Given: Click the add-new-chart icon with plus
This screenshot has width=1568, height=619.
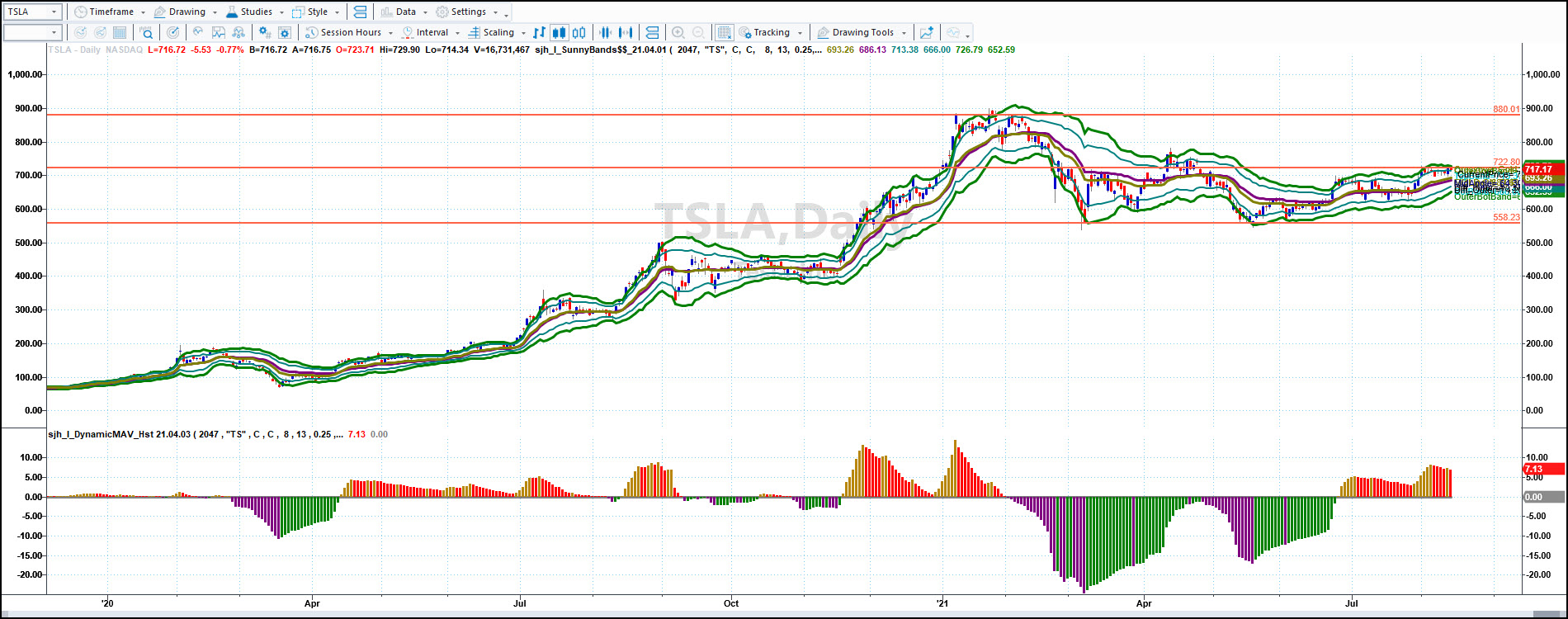Looking at the screenshot, I should [x=927, y=33].
